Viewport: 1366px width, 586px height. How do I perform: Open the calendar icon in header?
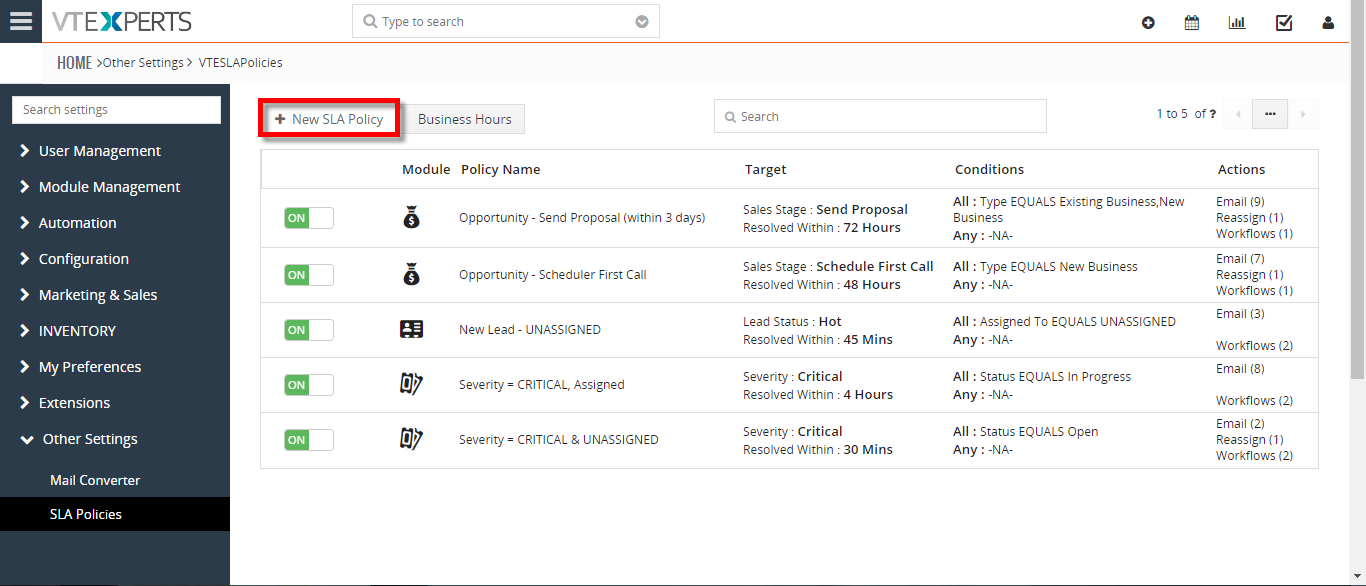(1192, 22)
